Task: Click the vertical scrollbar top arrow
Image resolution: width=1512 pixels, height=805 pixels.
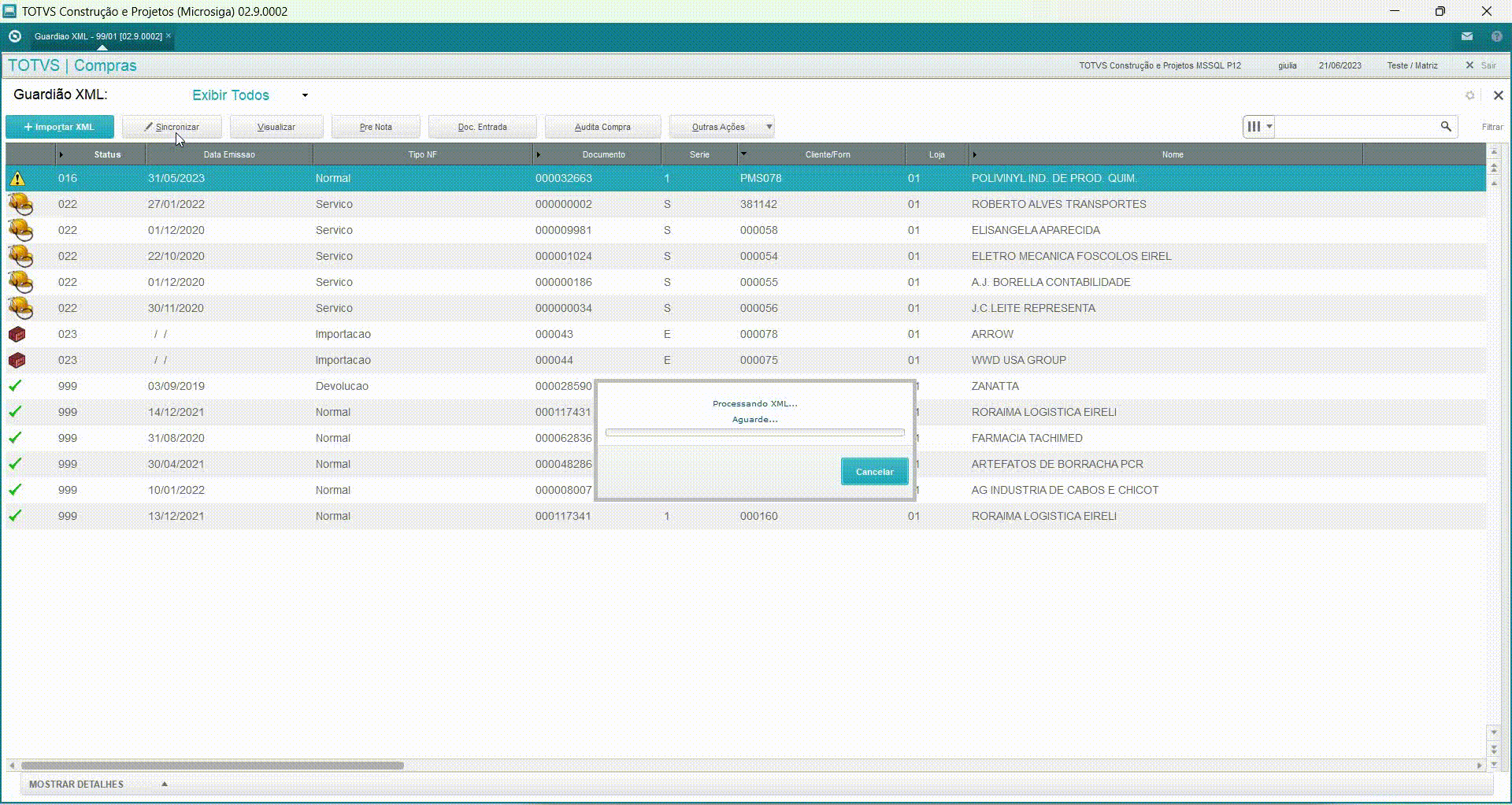Action: (x=1494, y=151)
